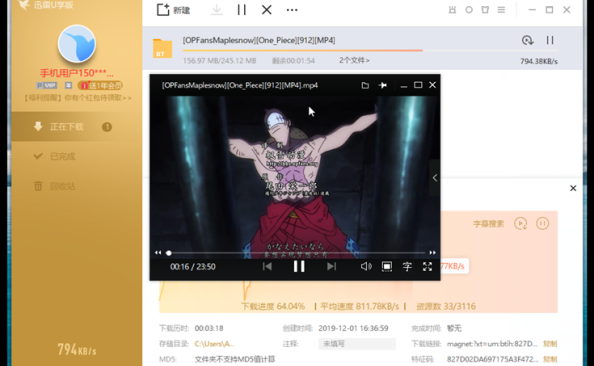
Task: Expand the player side panel chevron
Action: pos(435,178)
